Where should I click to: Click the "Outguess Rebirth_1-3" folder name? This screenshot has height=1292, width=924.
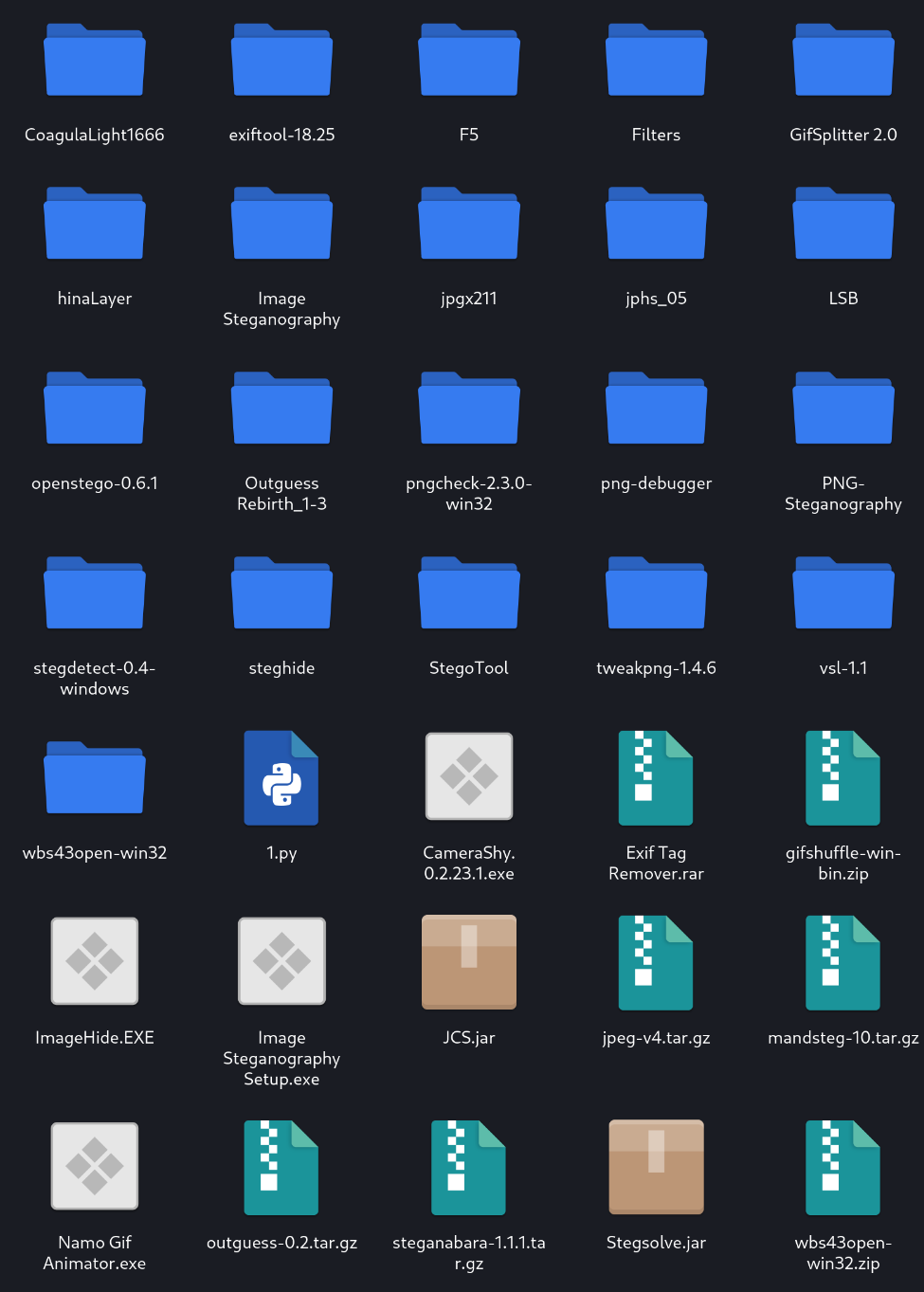click(x=281, y=494)
